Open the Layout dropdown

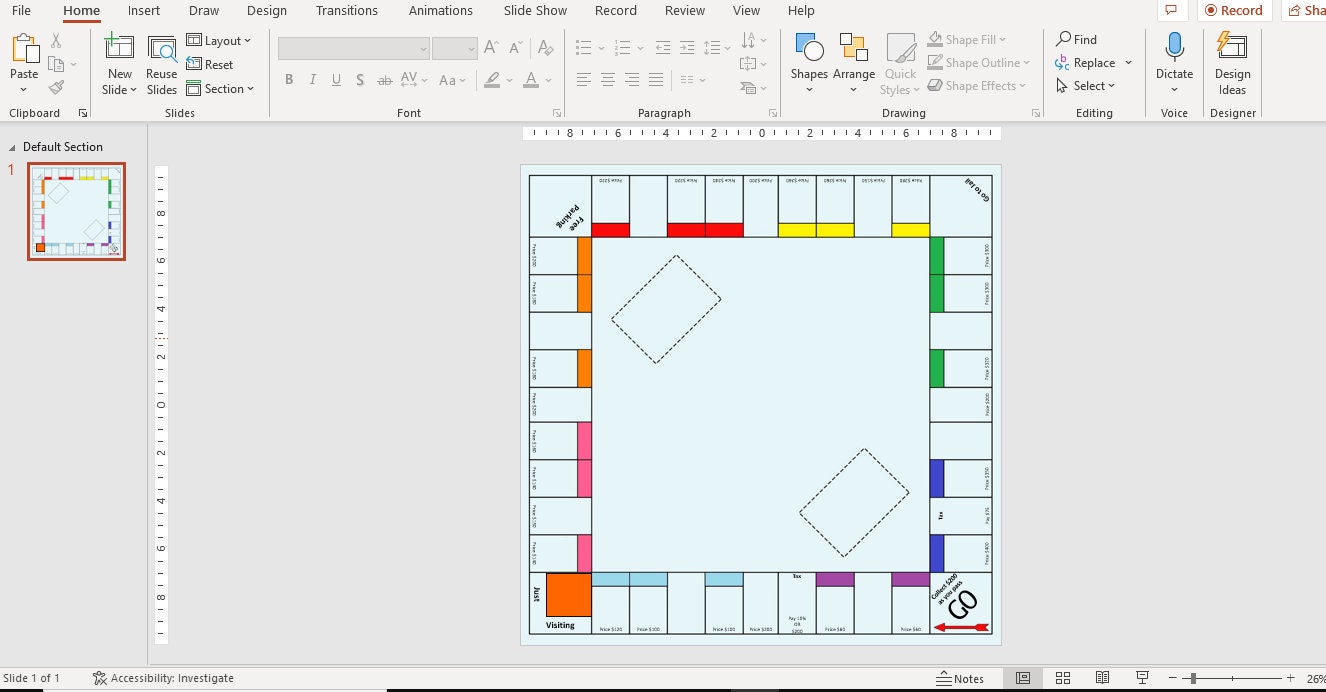[x=221, y=40]
